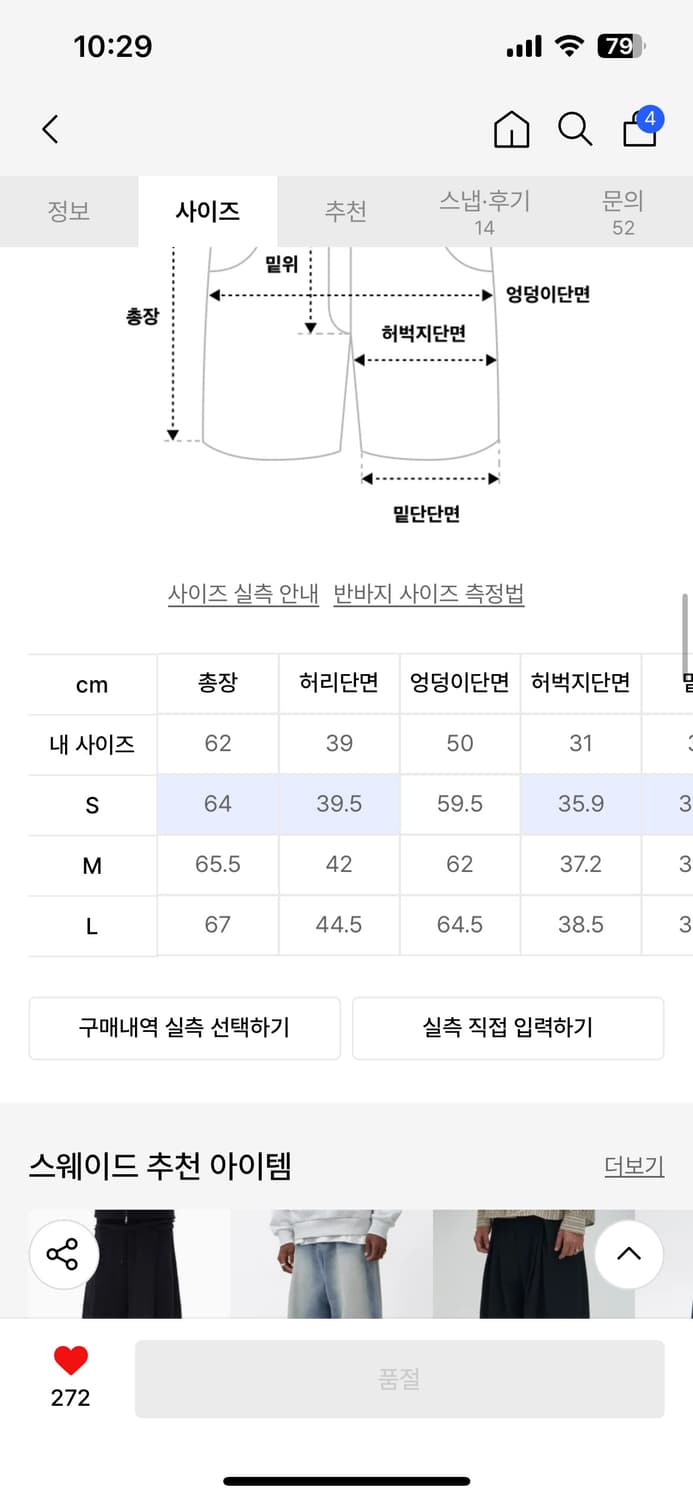This screenshot has height=1500, width=693.
Task: Select the S size row
Action: coord(92,805)
